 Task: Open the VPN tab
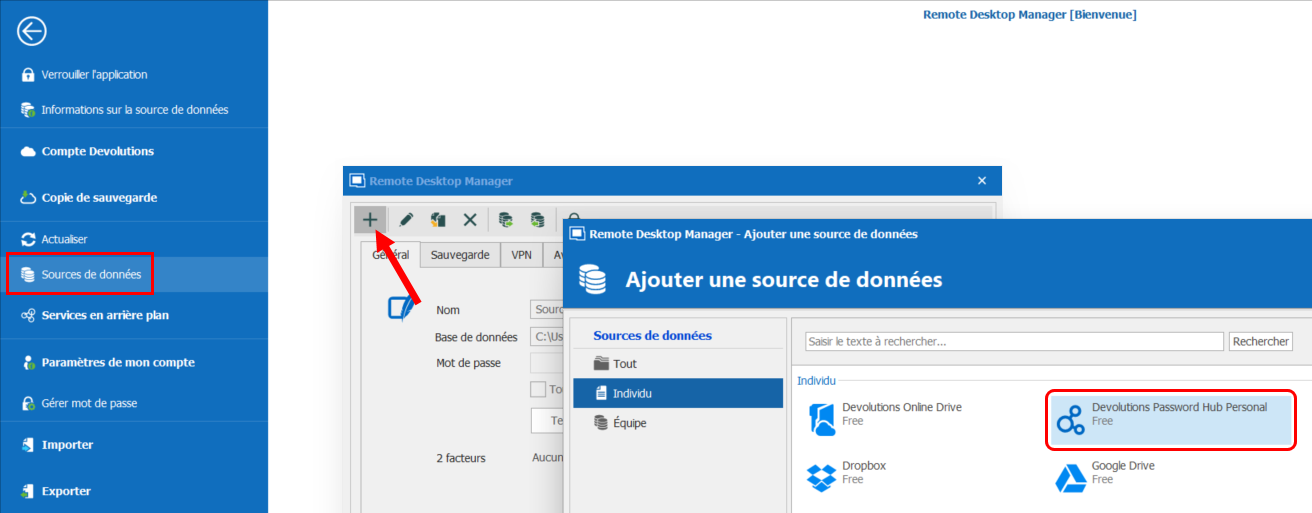click(x=521, y=255)
